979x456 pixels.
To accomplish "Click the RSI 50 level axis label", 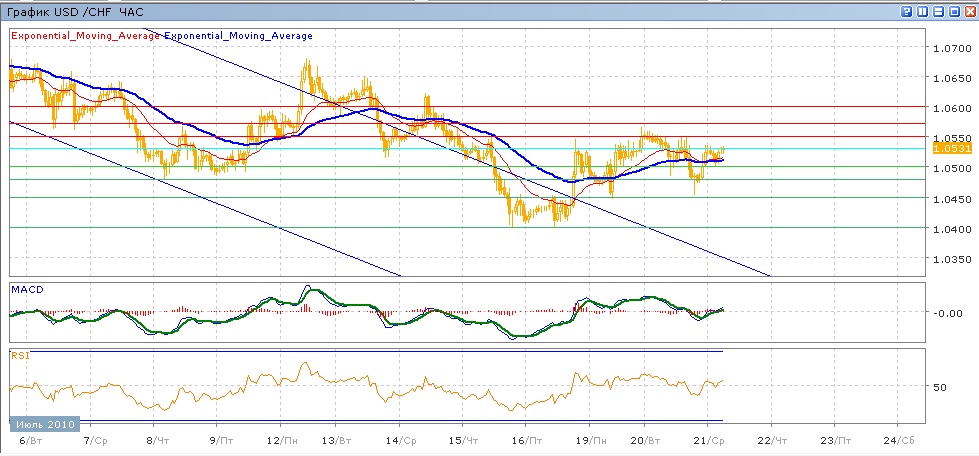I will pos(940,386).
